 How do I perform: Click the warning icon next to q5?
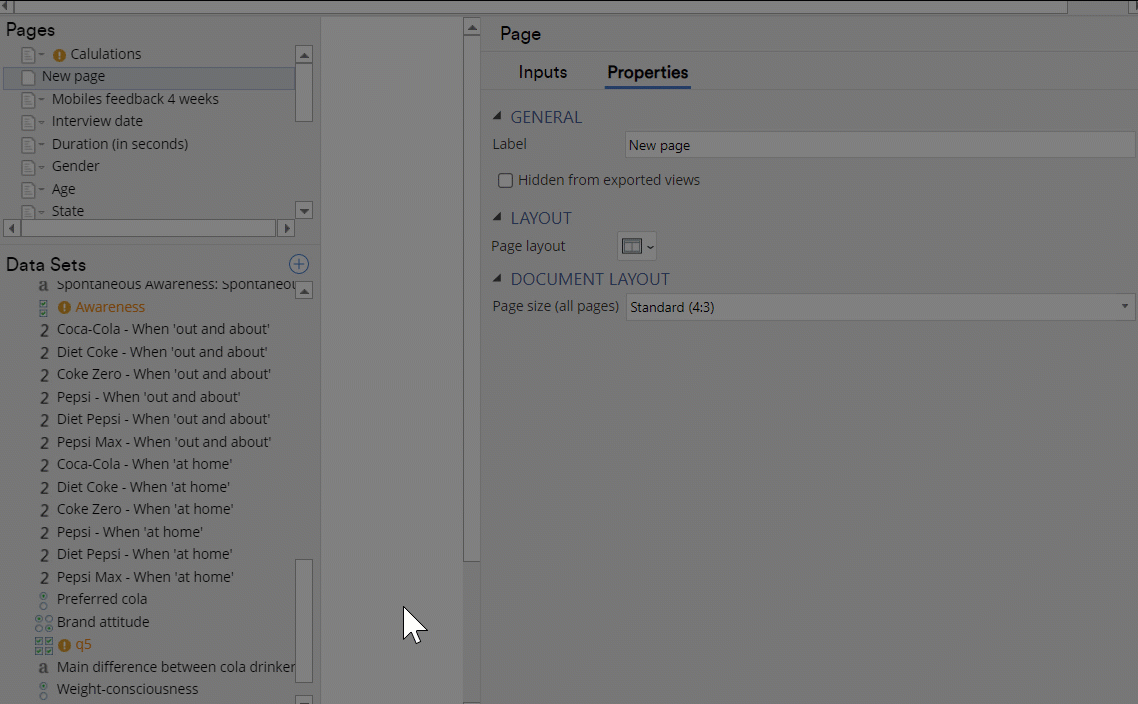[65, 645]
